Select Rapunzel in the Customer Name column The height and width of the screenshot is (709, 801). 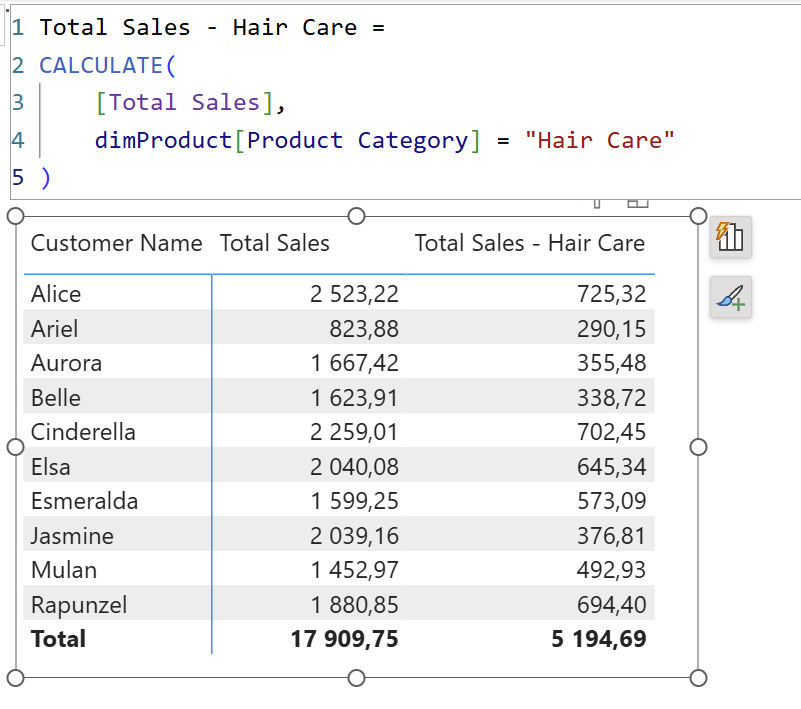pyautogui.click(x=79, y=605)
